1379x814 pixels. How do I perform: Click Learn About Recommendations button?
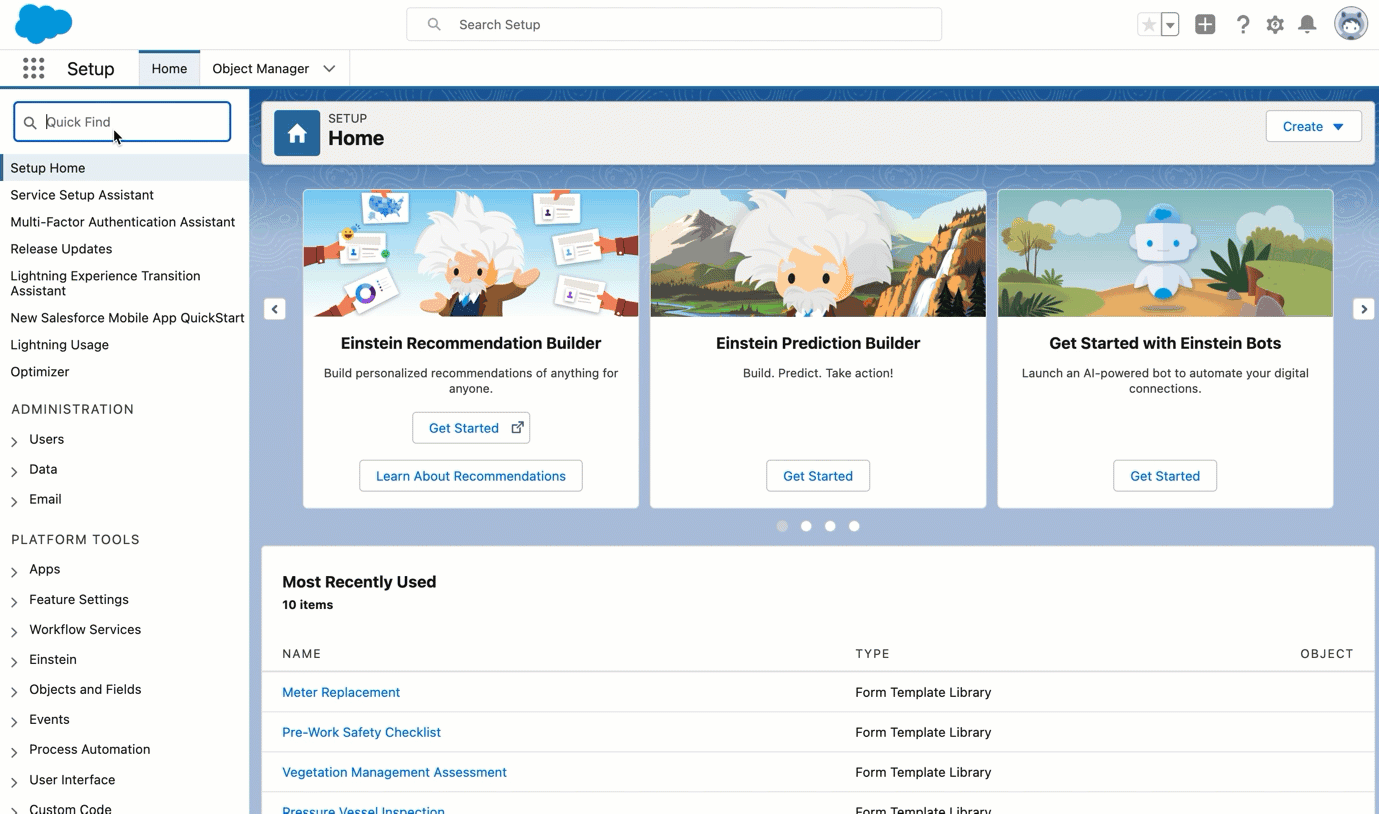pos(471,476)
